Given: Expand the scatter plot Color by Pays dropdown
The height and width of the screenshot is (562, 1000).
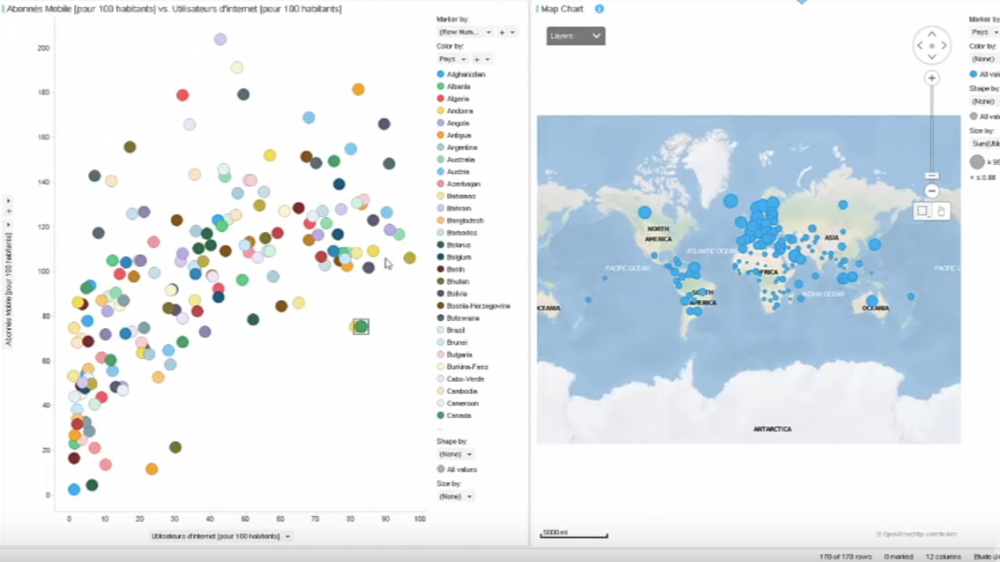Looking at the screenshot, I should point(451,59).
